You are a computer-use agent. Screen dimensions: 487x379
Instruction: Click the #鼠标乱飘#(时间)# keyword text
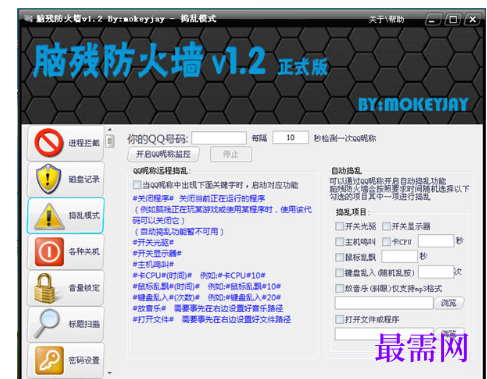tap(166, 287)
